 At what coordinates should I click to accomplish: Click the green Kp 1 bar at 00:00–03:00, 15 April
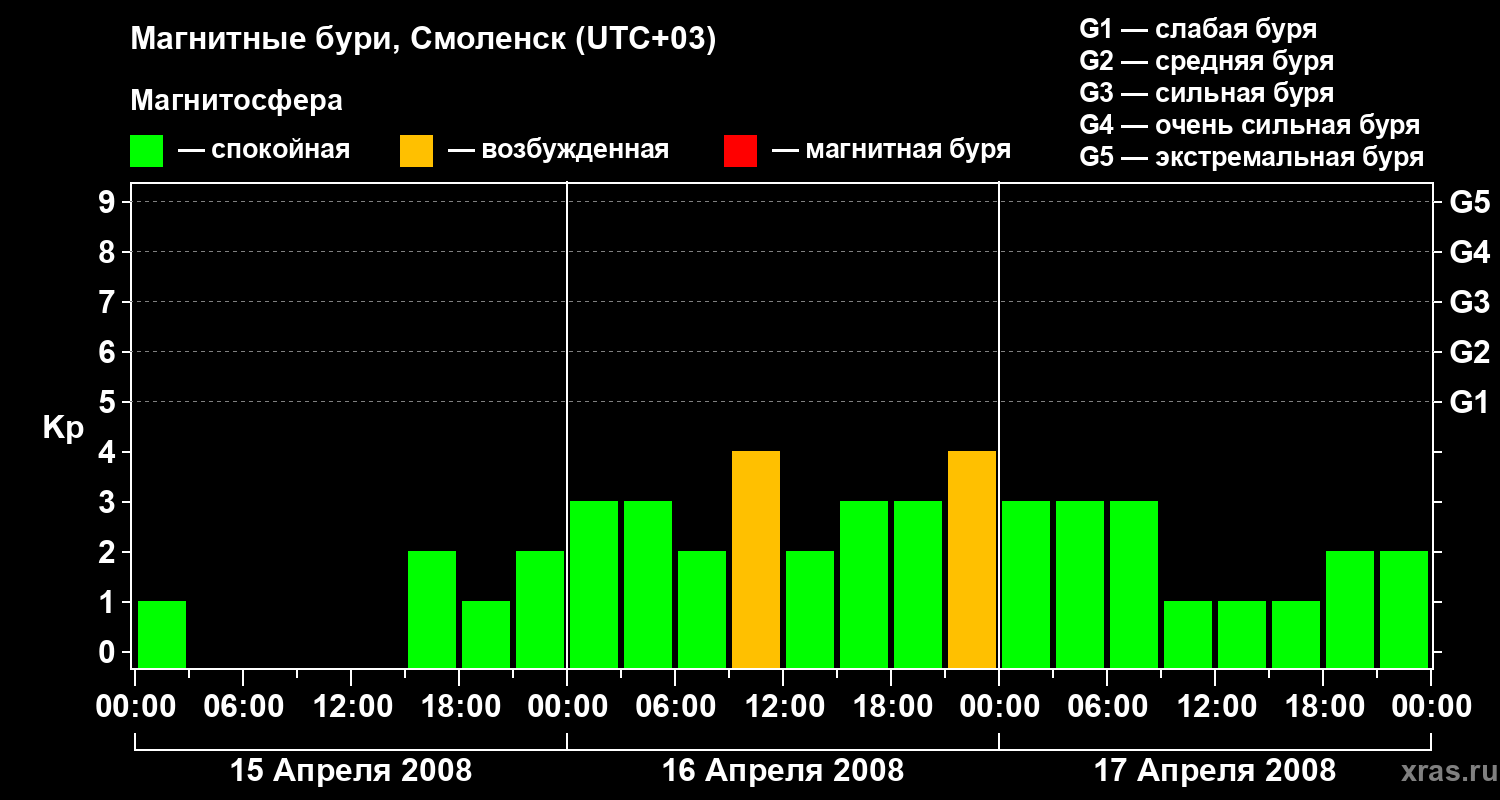click(x=162, y=635)
